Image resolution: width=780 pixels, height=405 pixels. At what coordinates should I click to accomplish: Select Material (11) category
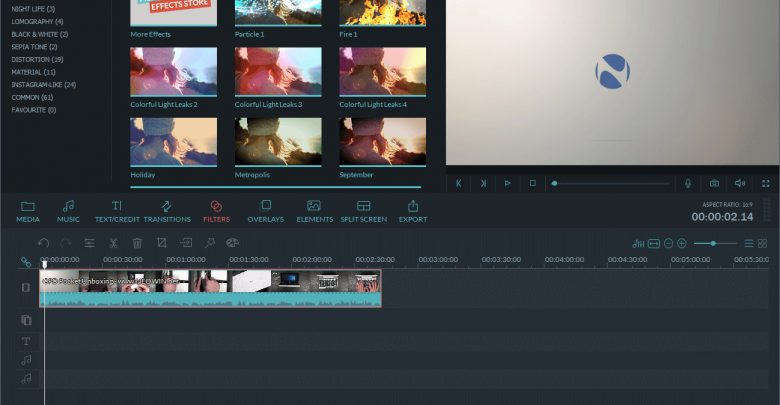[x=33, y=72]
